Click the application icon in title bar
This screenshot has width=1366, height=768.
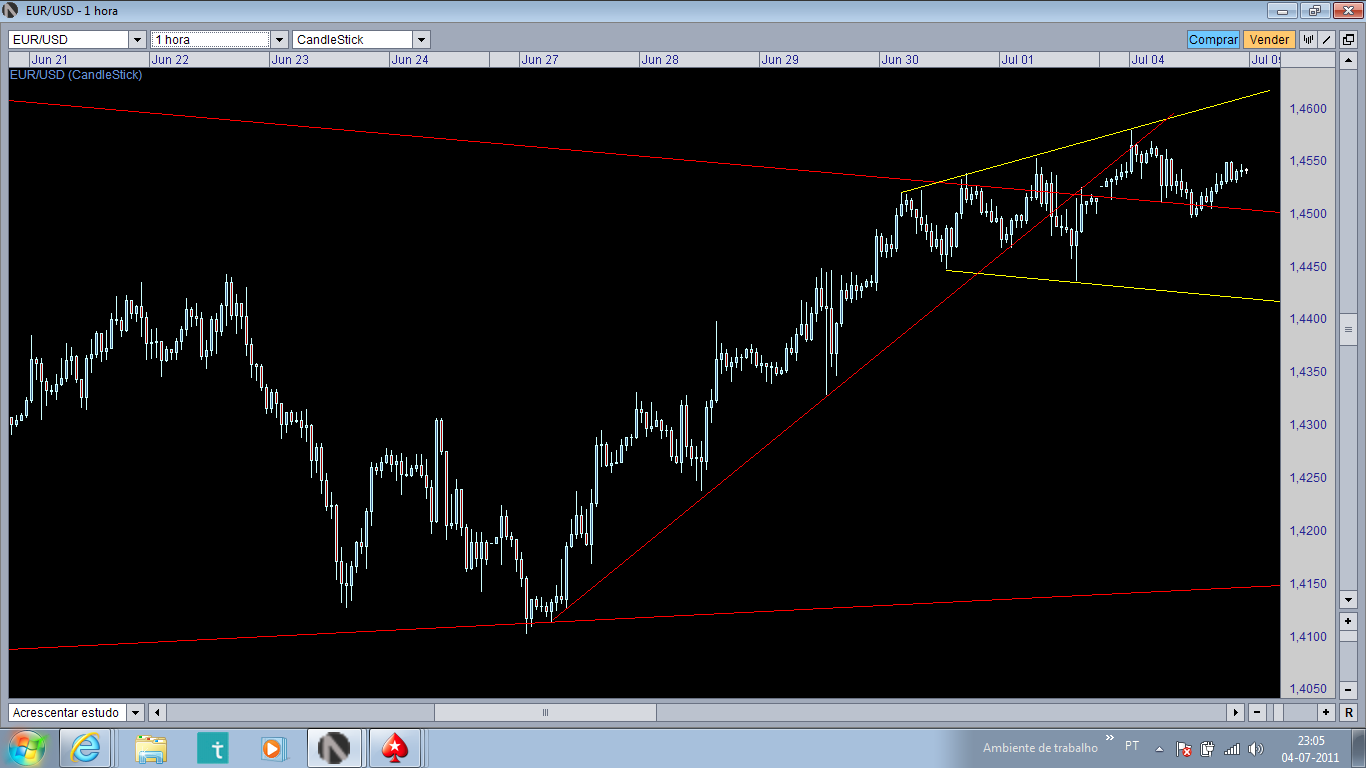[12, 10]
